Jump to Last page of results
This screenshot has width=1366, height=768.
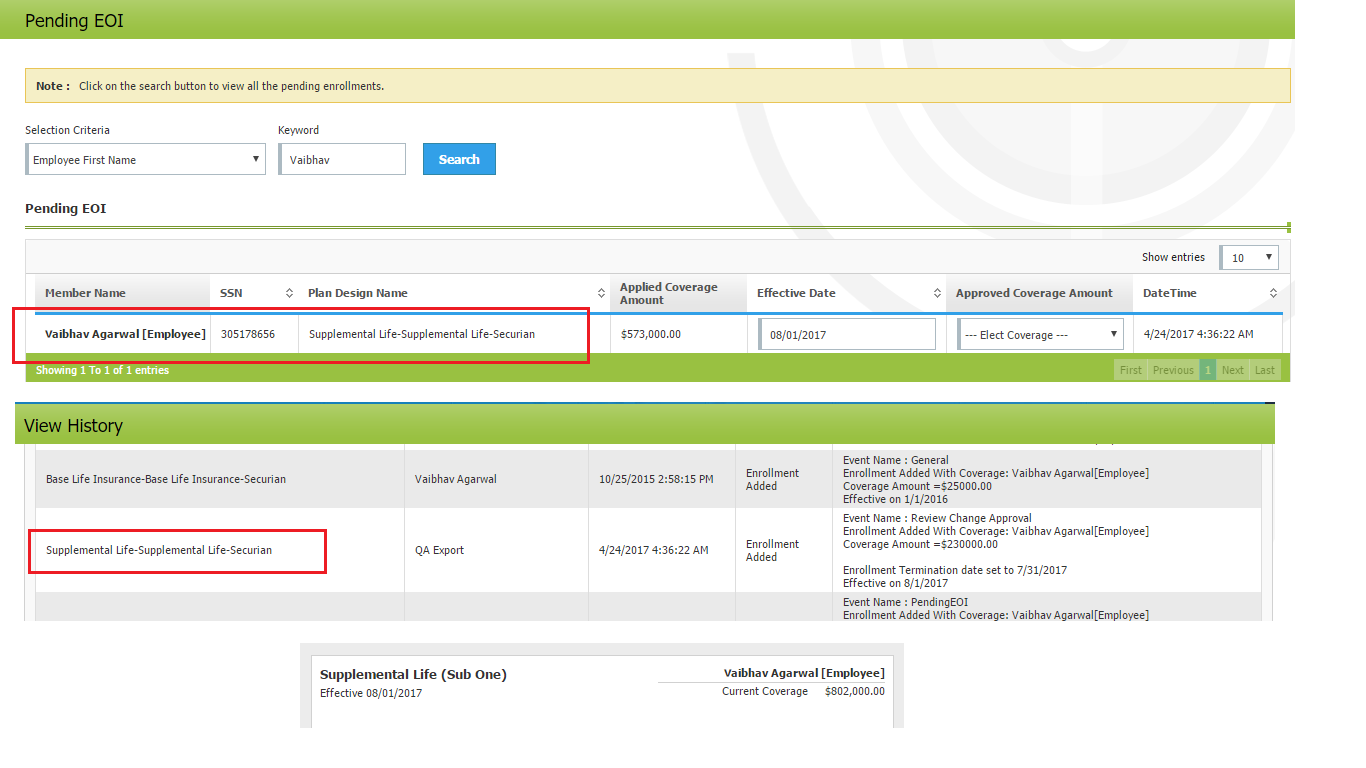(1265, 370)
